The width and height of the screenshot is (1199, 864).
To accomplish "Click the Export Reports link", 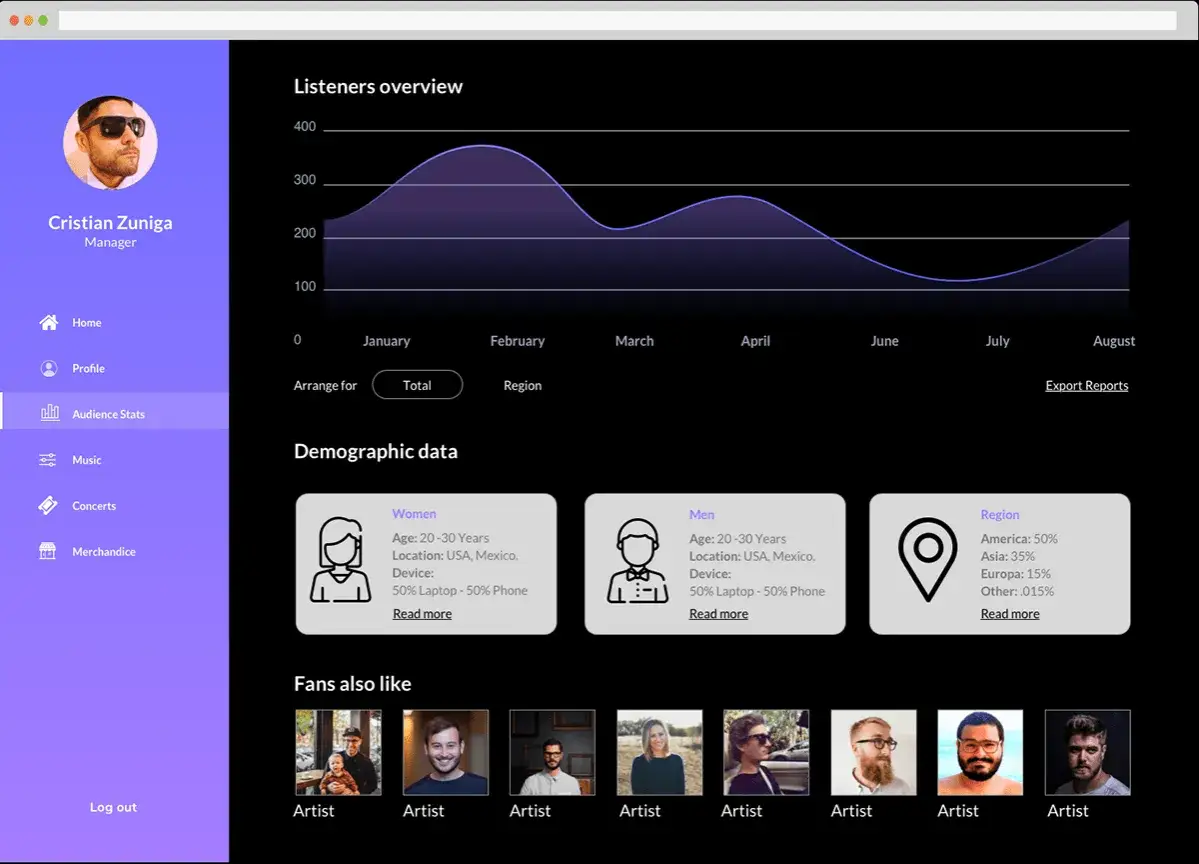I will (x=1087, y=385).
